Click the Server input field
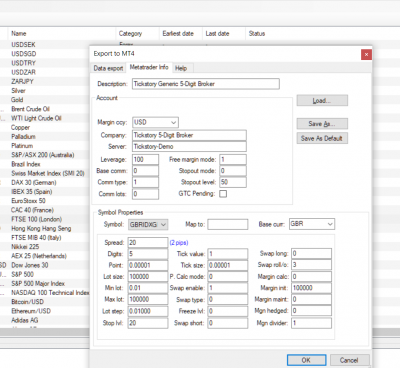Image resolution: width=400 pixels, height=368 pixels. click(189, 146)
